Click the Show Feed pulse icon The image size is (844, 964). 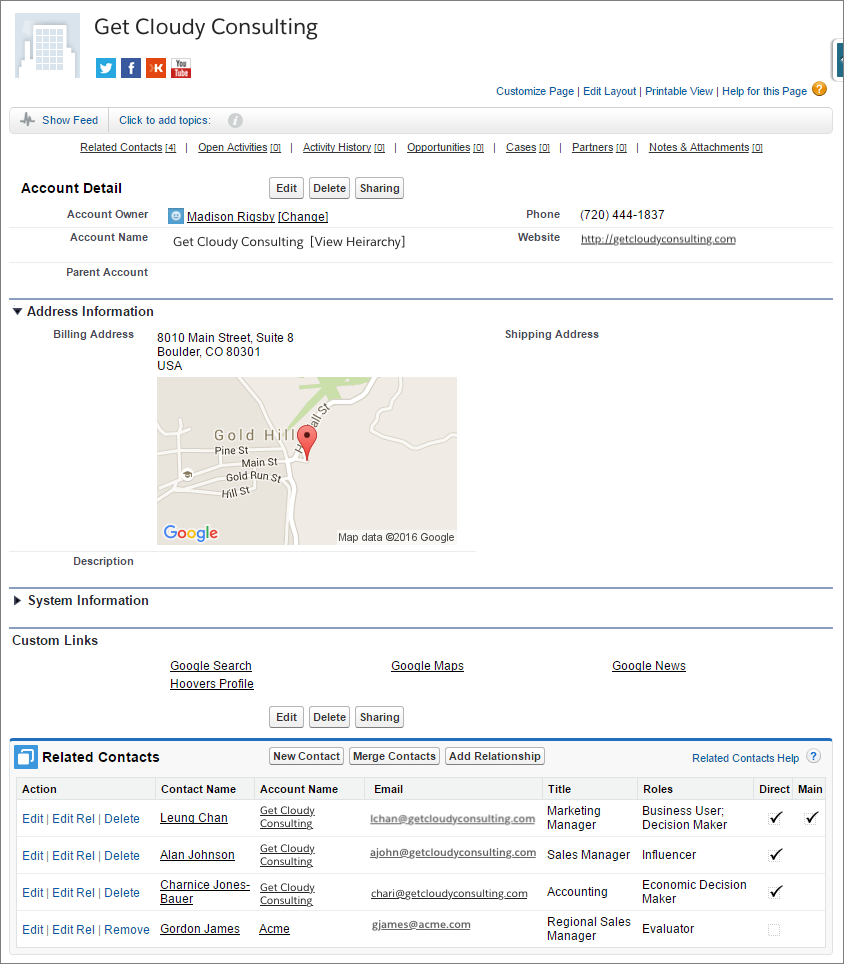point(28,120)
